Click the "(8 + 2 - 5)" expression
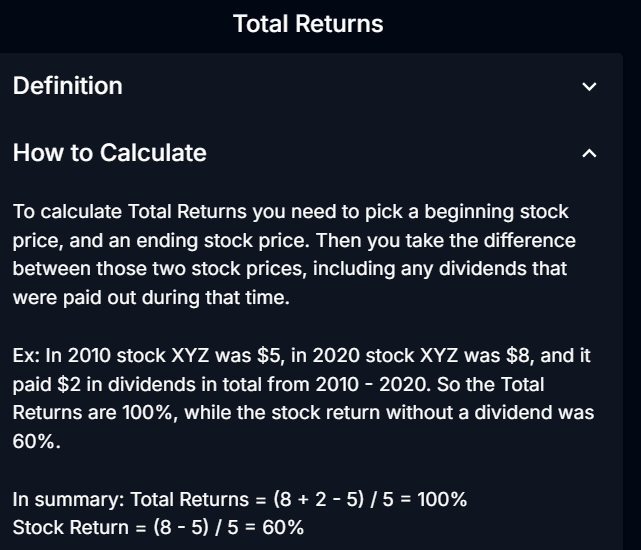This screenshot has height=550, width=641. coord(318,499)
